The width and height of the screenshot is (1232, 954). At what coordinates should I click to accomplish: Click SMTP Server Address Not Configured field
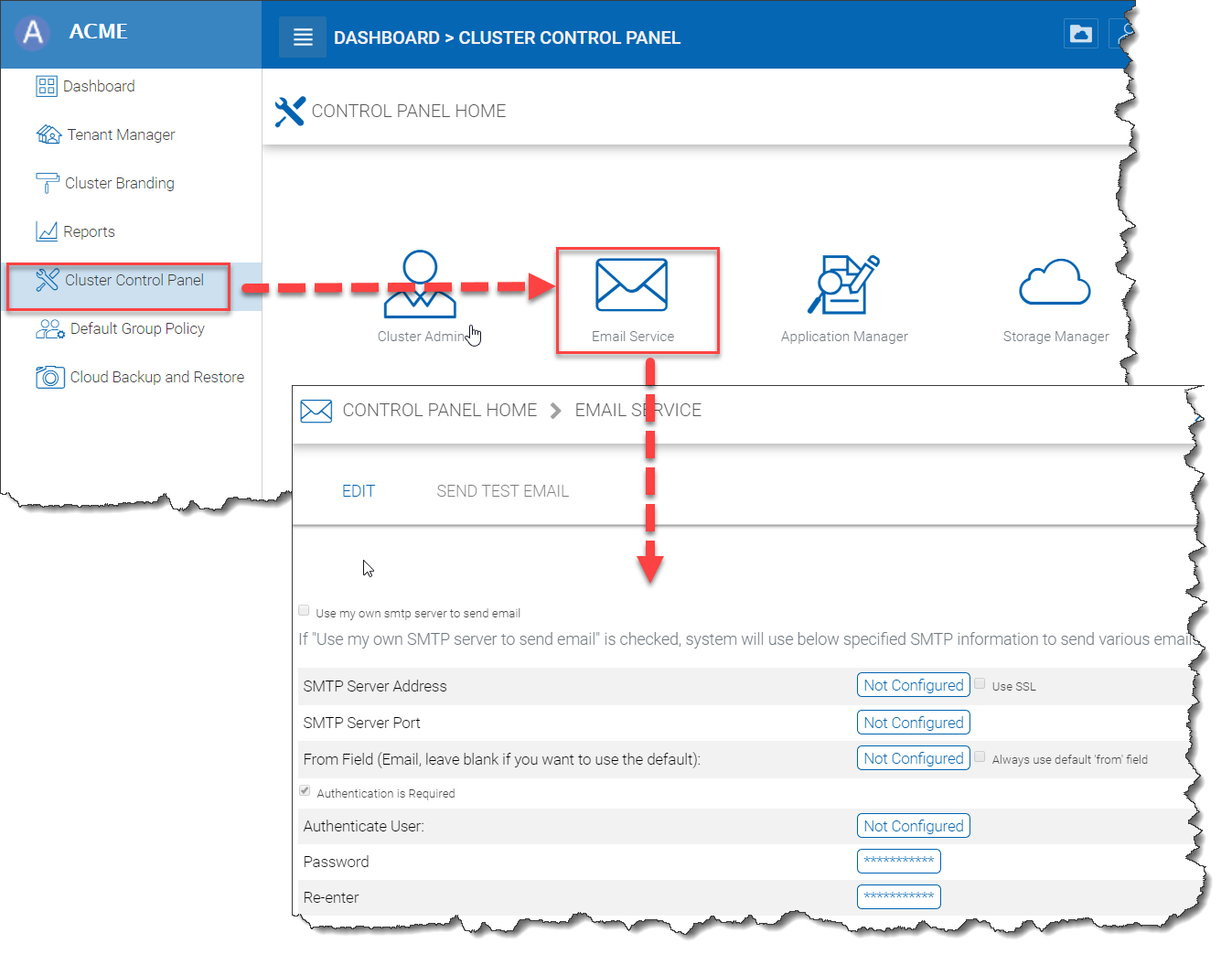tap(914, 685)
